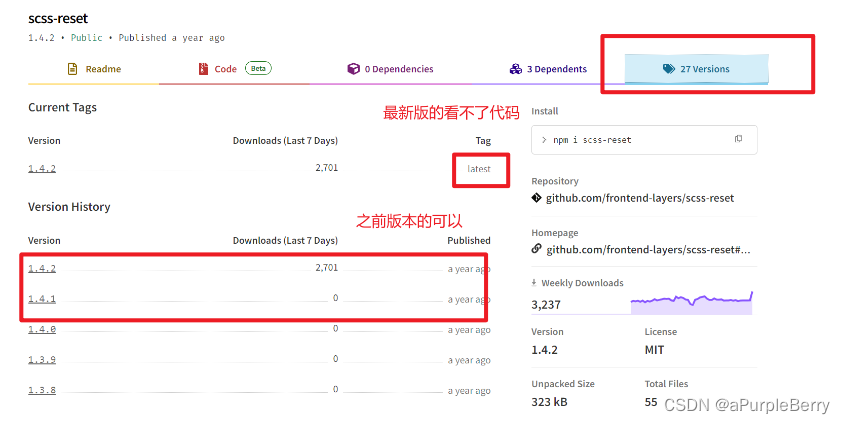Click the 'Public' label under package name

pos(86,38)
